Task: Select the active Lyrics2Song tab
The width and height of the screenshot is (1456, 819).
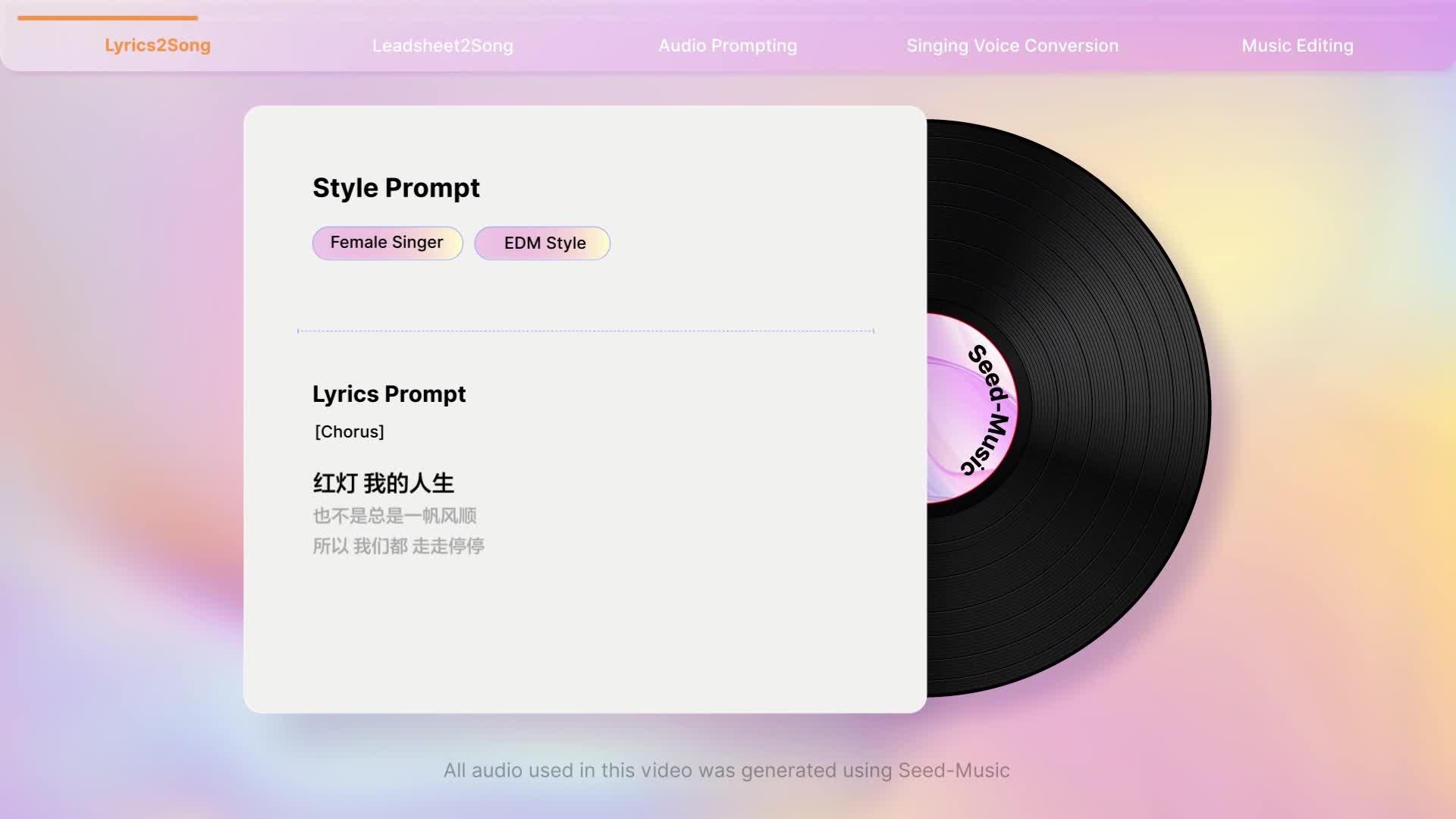Action: coord(157,45)
